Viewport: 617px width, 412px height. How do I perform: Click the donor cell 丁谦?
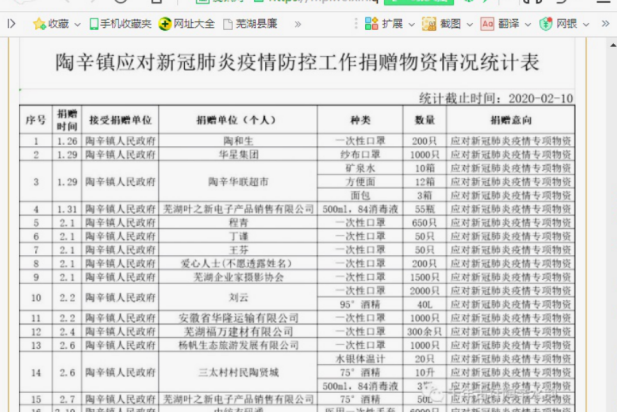coord(238,236)
